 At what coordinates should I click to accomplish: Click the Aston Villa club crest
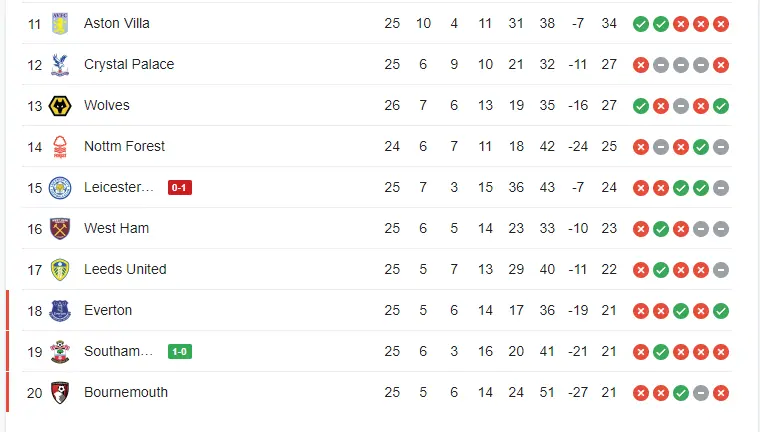point(61,23)
